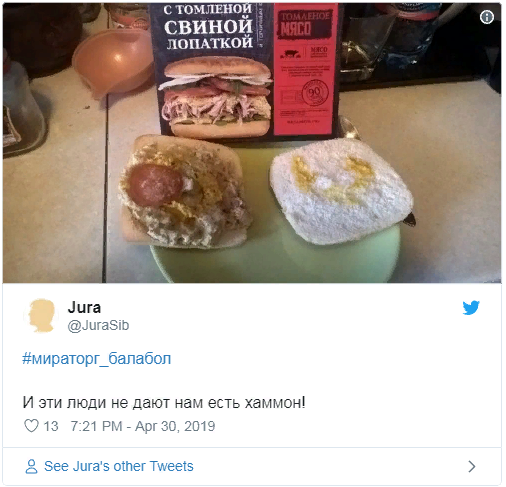Image resolution: width=506 pixels, height=487 pixels.
Task: Click the sandwich with sausage slice in photo
Action: [x=185, y=191]
